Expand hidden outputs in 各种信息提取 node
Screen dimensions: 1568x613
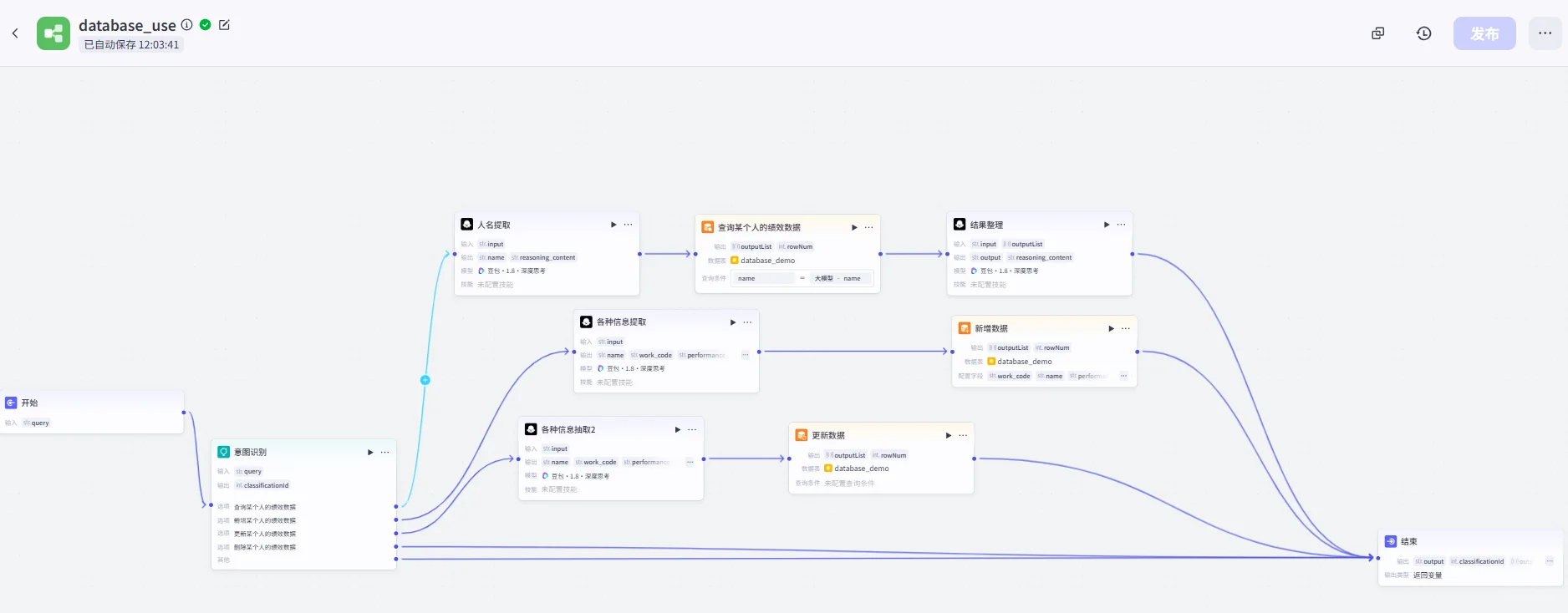(746, 355)
